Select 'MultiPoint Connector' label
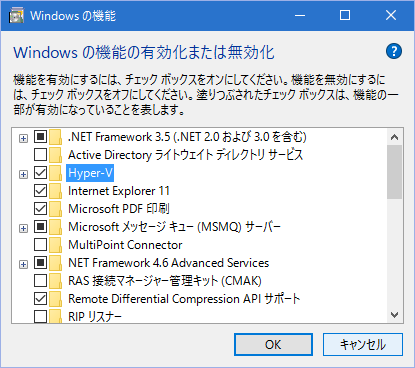The width and height of the screenshot is (415, 368). click(125, 245)
